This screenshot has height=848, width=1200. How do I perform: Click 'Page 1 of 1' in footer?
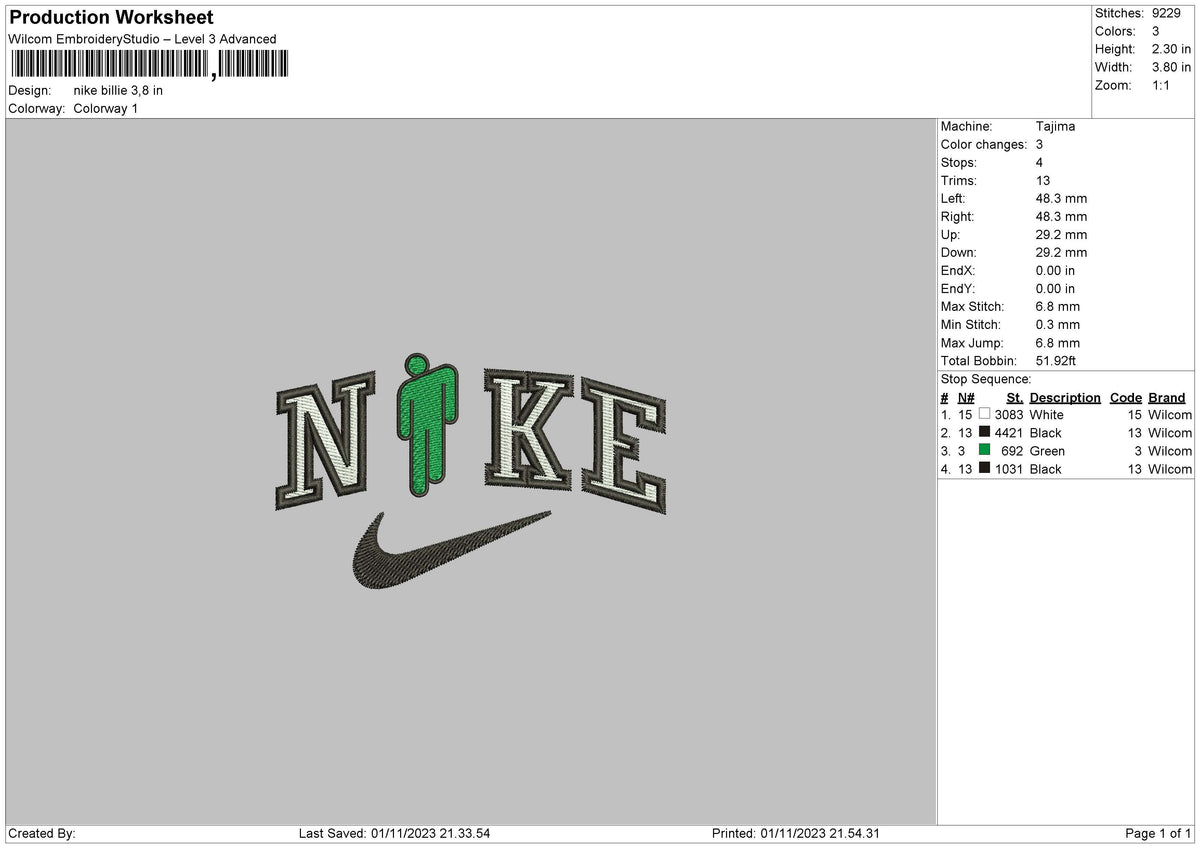1158,833
